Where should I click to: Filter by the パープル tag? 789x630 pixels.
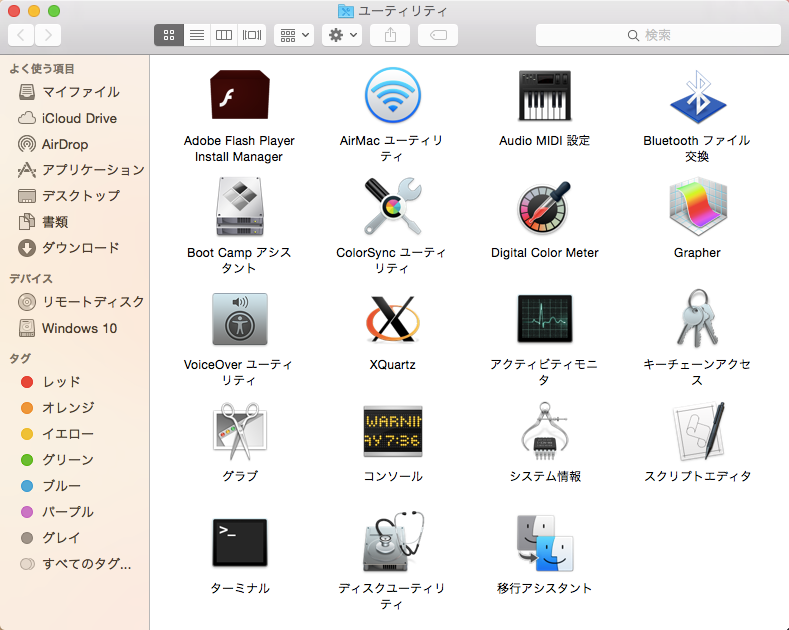pyautogui.click(x=74, y=512)
